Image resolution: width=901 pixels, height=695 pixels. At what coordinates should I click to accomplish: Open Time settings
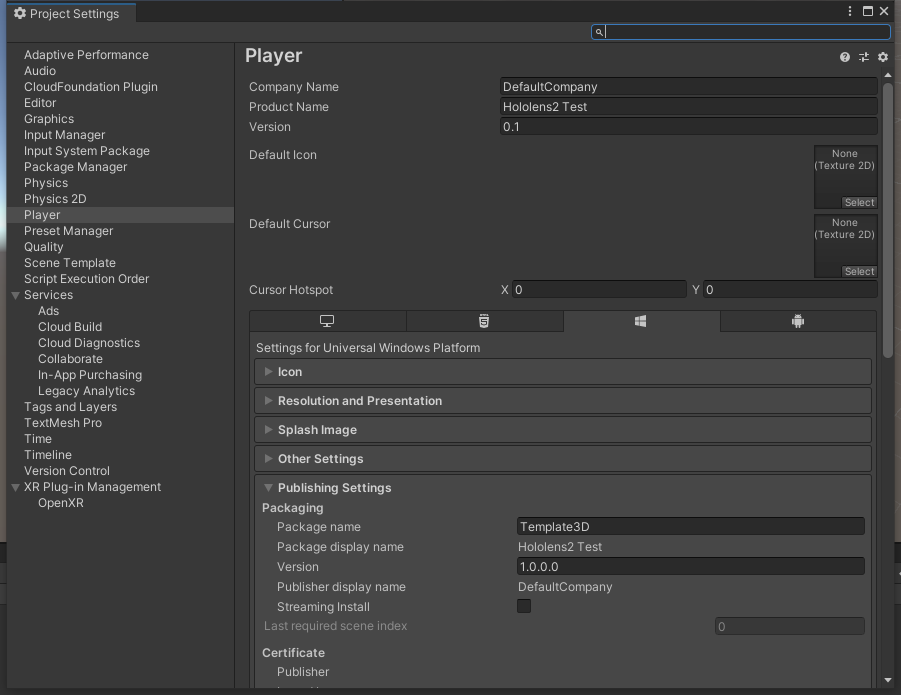point(38,439)
